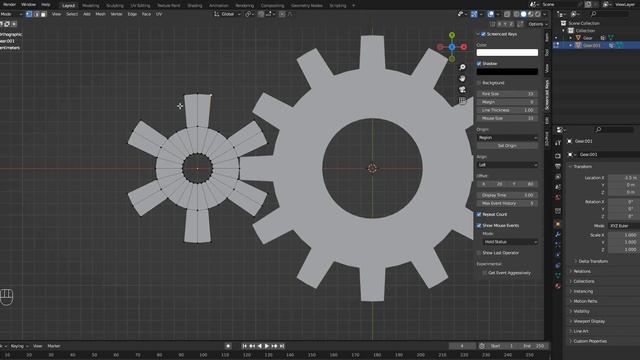
Task: Select edge select mode icon
Action: point(36,14)
